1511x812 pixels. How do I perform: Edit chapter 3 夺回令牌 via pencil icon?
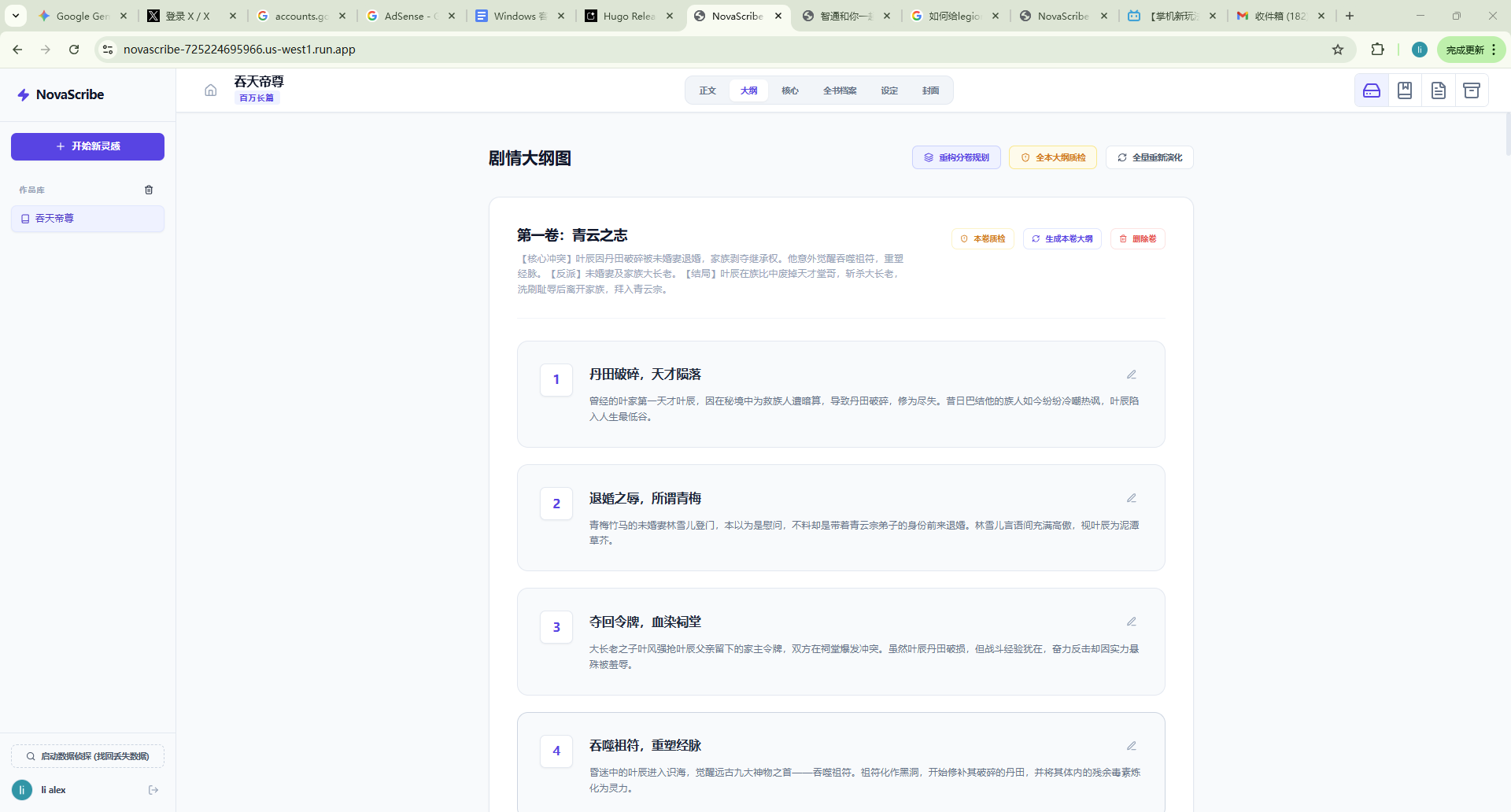coord(1132,621)
